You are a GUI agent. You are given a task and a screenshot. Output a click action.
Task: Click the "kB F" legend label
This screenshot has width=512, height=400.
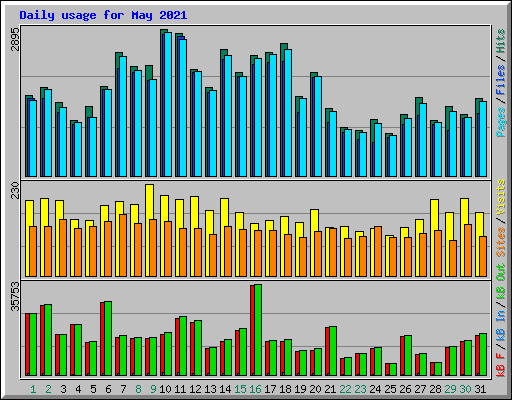tap(501, 365)
